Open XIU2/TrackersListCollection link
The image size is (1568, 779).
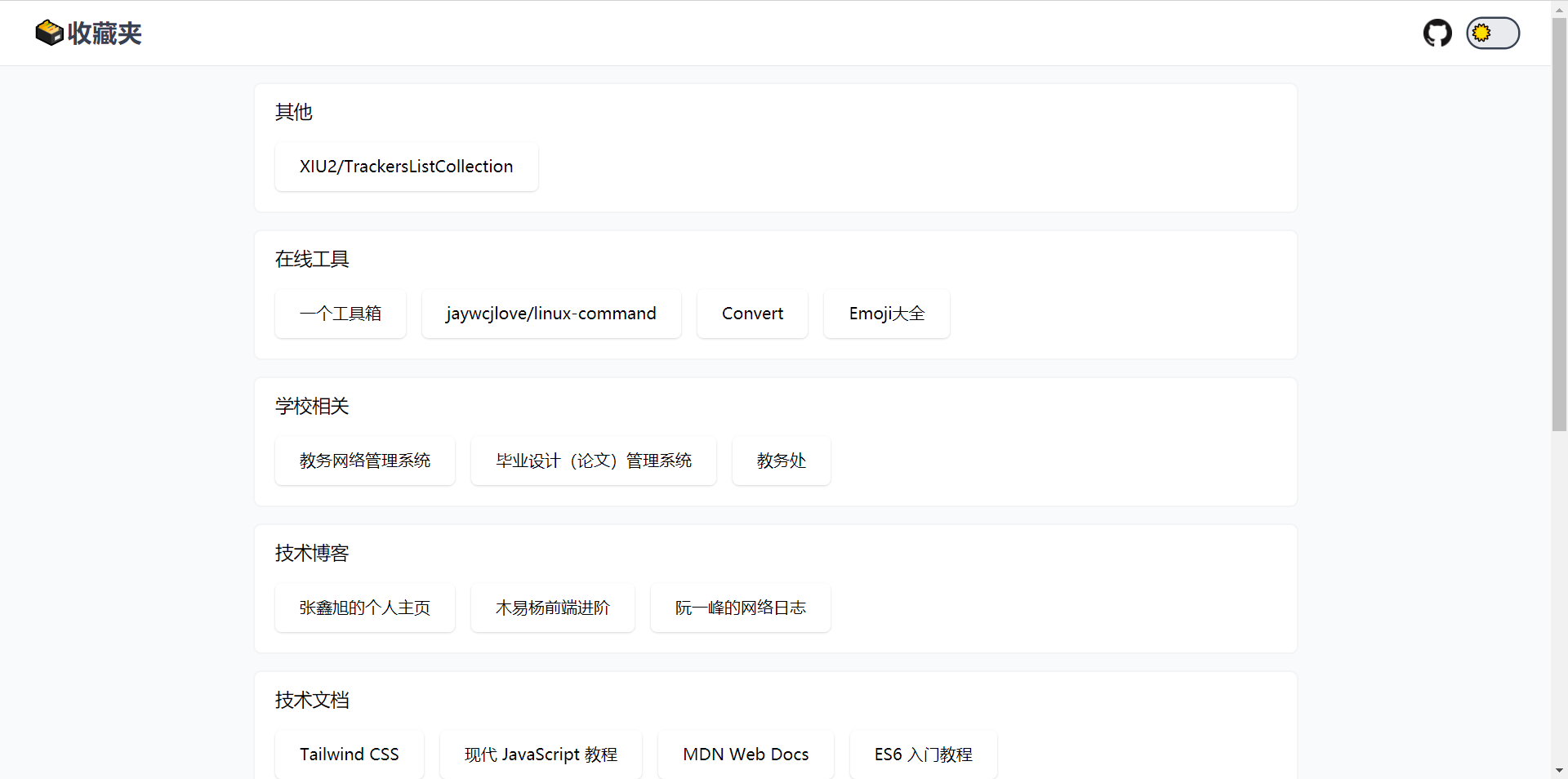pyautogui.click(x=407, y=167)
